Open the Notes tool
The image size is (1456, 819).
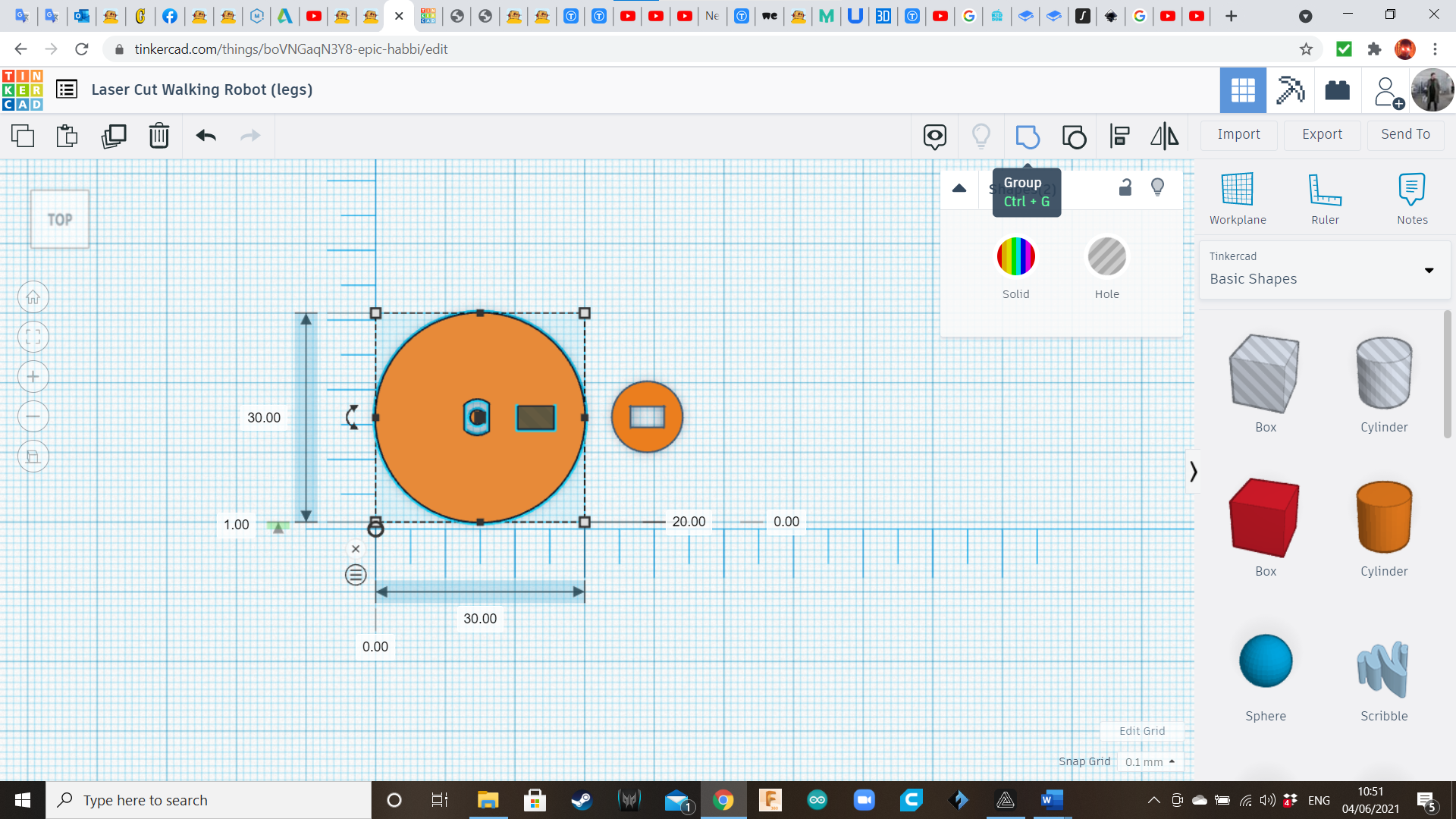coord(1411,196)
